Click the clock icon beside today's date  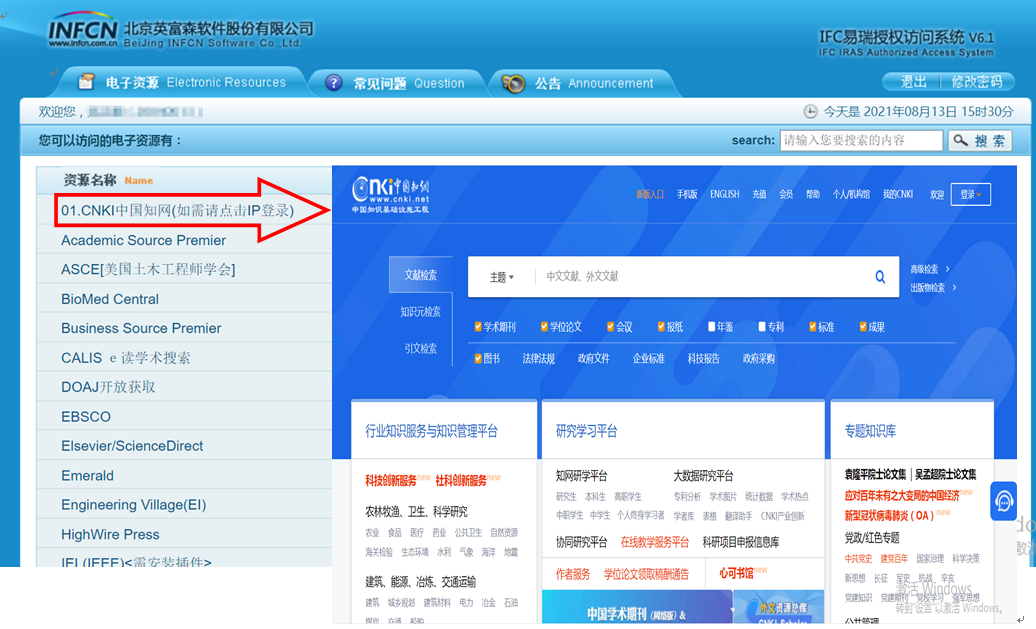[810, 112]
